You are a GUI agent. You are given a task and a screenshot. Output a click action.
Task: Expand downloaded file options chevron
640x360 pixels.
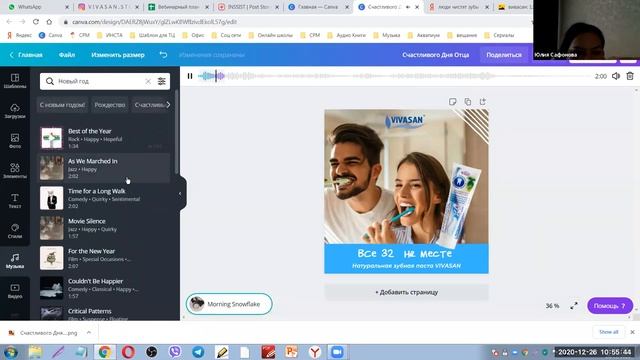coord(89,333)
